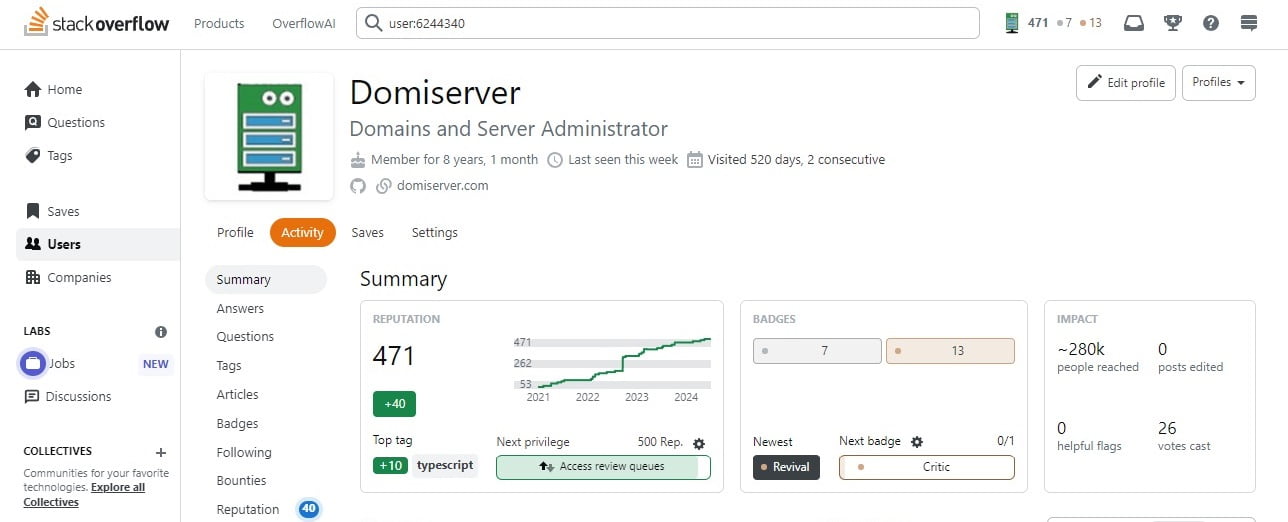The height and width of the screenshot is (522, 1288).
Task: Click the NEW label beside Jobs
Action: 155,364
